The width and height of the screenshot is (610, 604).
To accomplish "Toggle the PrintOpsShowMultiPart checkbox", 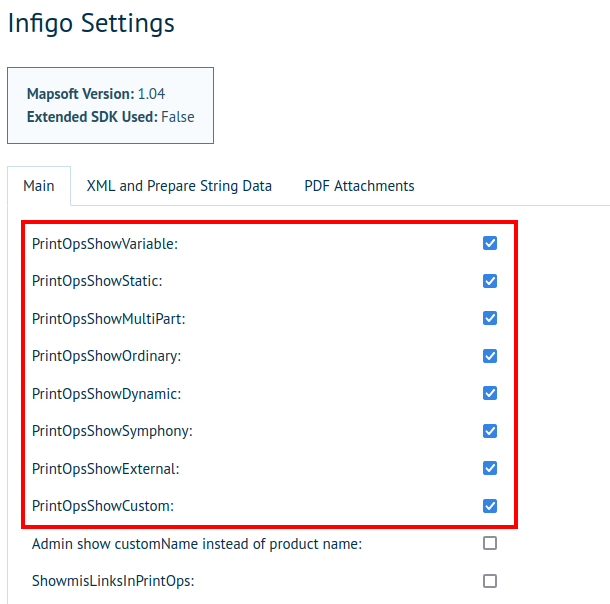I will coord(490,318).
